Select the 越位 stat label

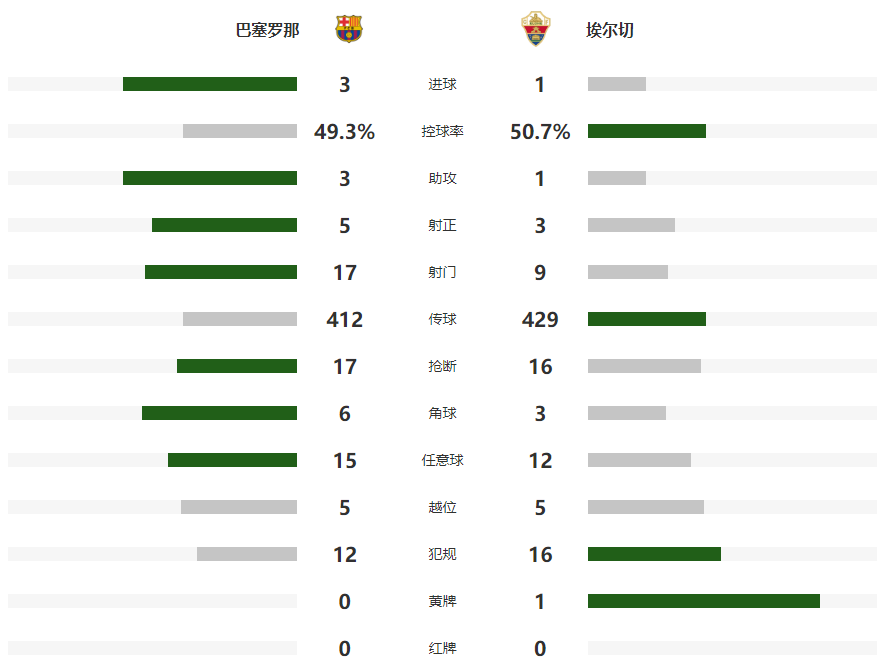[442, 507]
